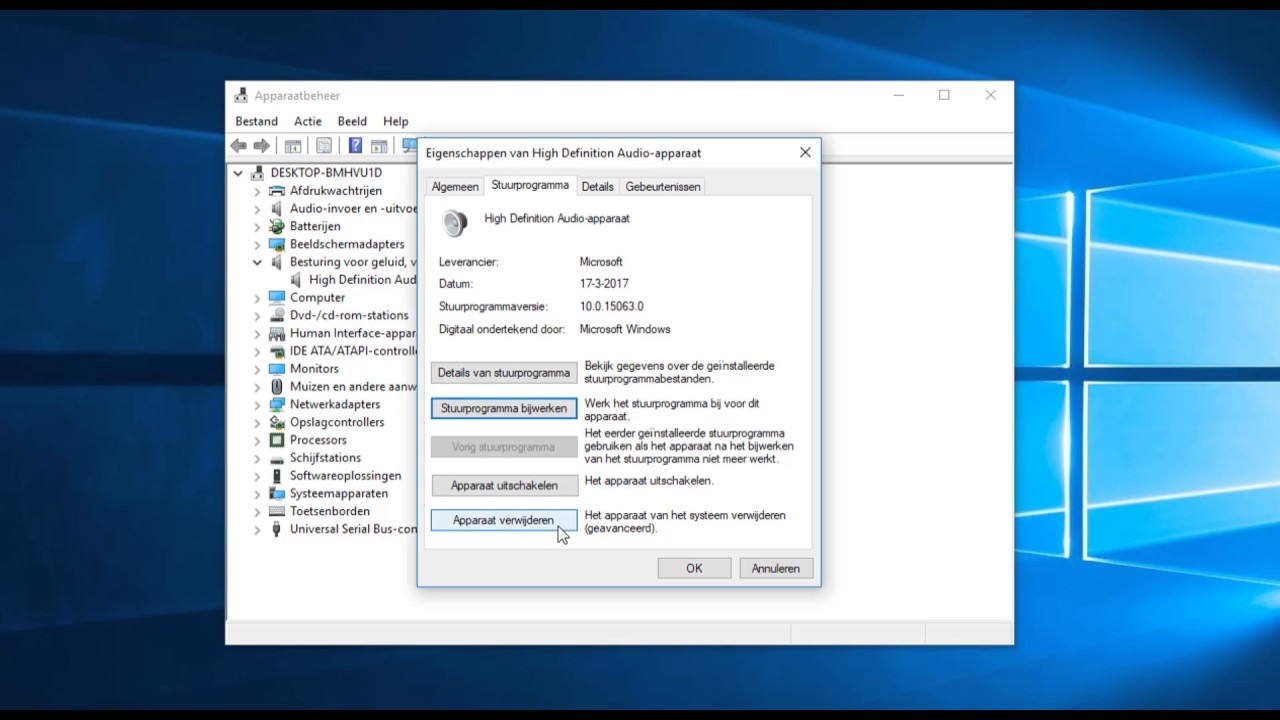Open the Bestand menu

pos(257,121)
